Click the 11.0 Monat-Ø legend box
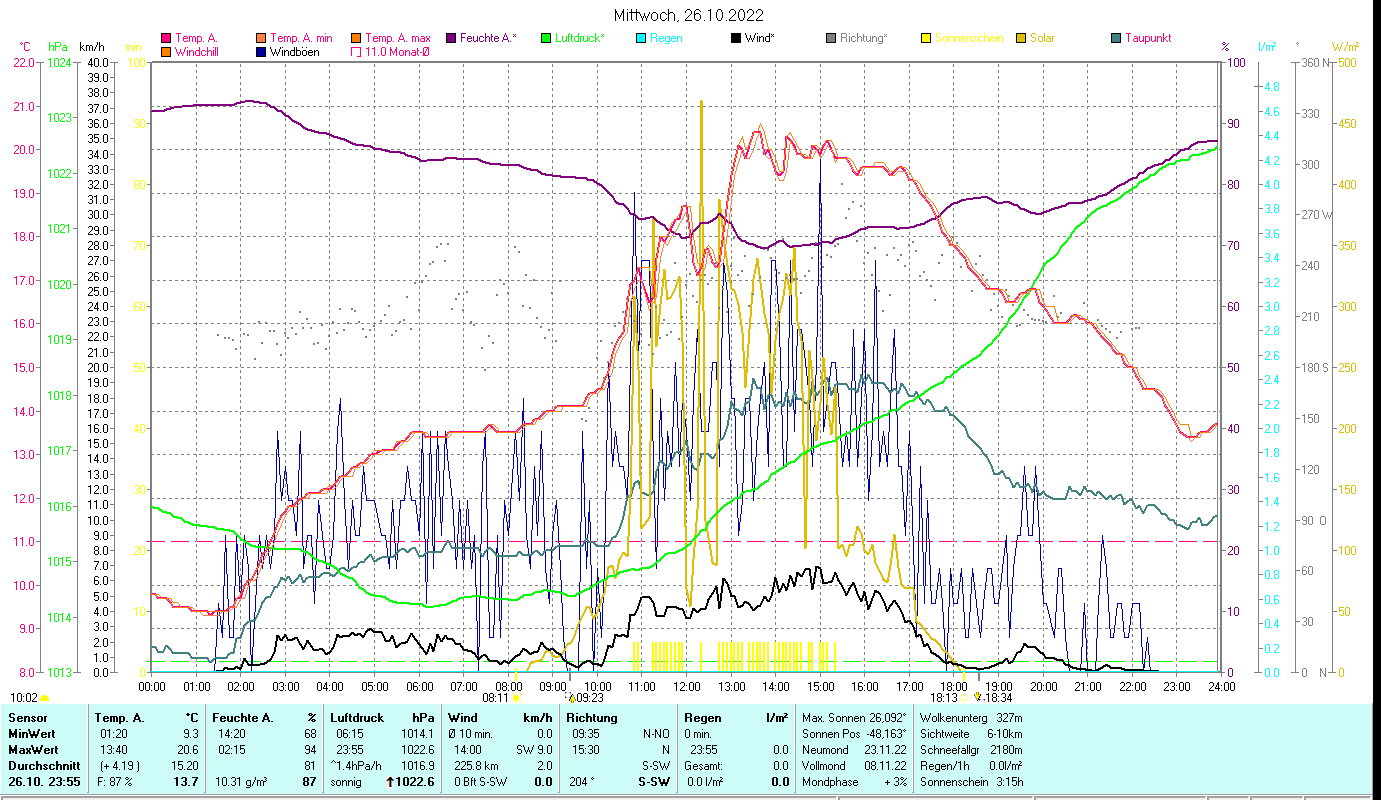Image resolution: width=1381 pixels, height=800 pixels. (355, 52)
